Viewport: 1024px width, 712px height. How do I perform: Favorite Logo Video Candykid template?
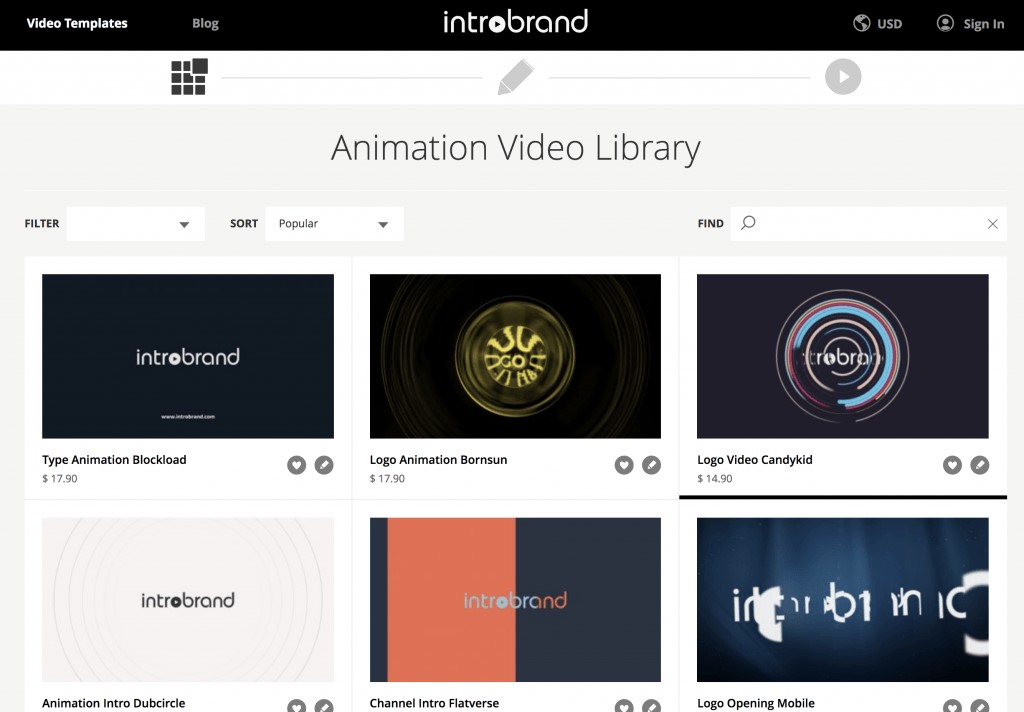pos(952,465)
